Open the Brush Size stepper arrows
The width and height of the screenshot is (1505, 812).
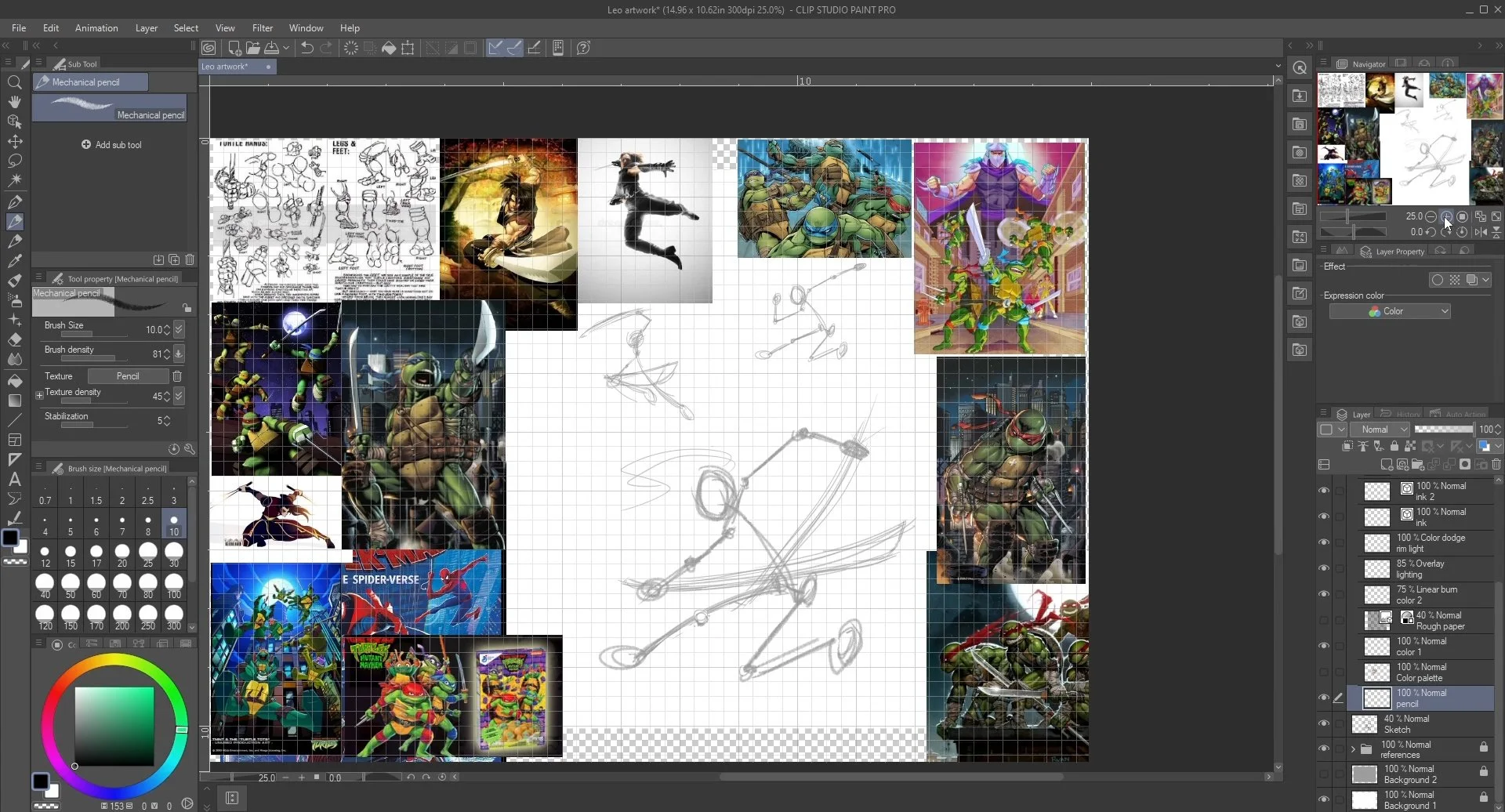tap(166, 330)
